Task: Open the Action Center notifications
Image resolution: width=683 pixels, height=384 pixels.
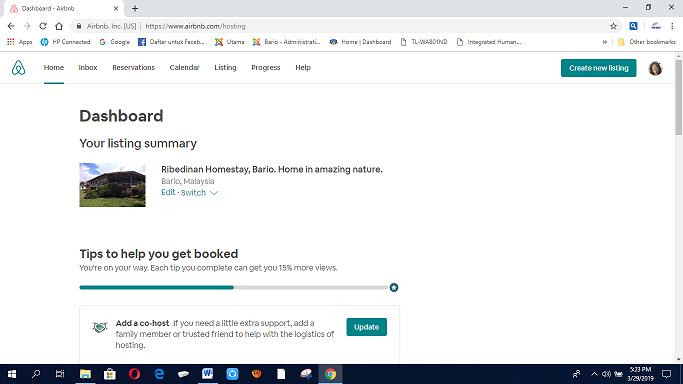Action: click(x=666, y=374)
